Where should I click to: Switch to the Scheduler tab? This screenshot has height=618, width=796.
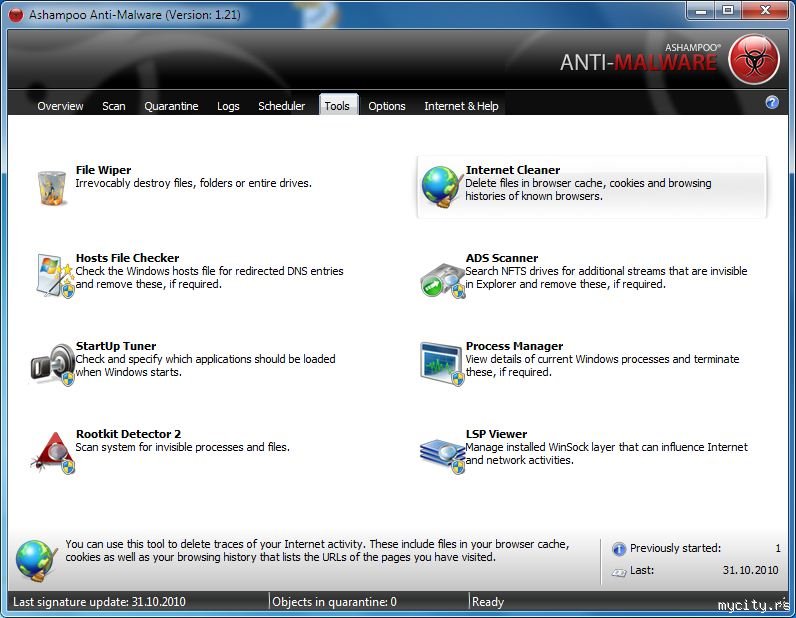click(x=281, y=106)
